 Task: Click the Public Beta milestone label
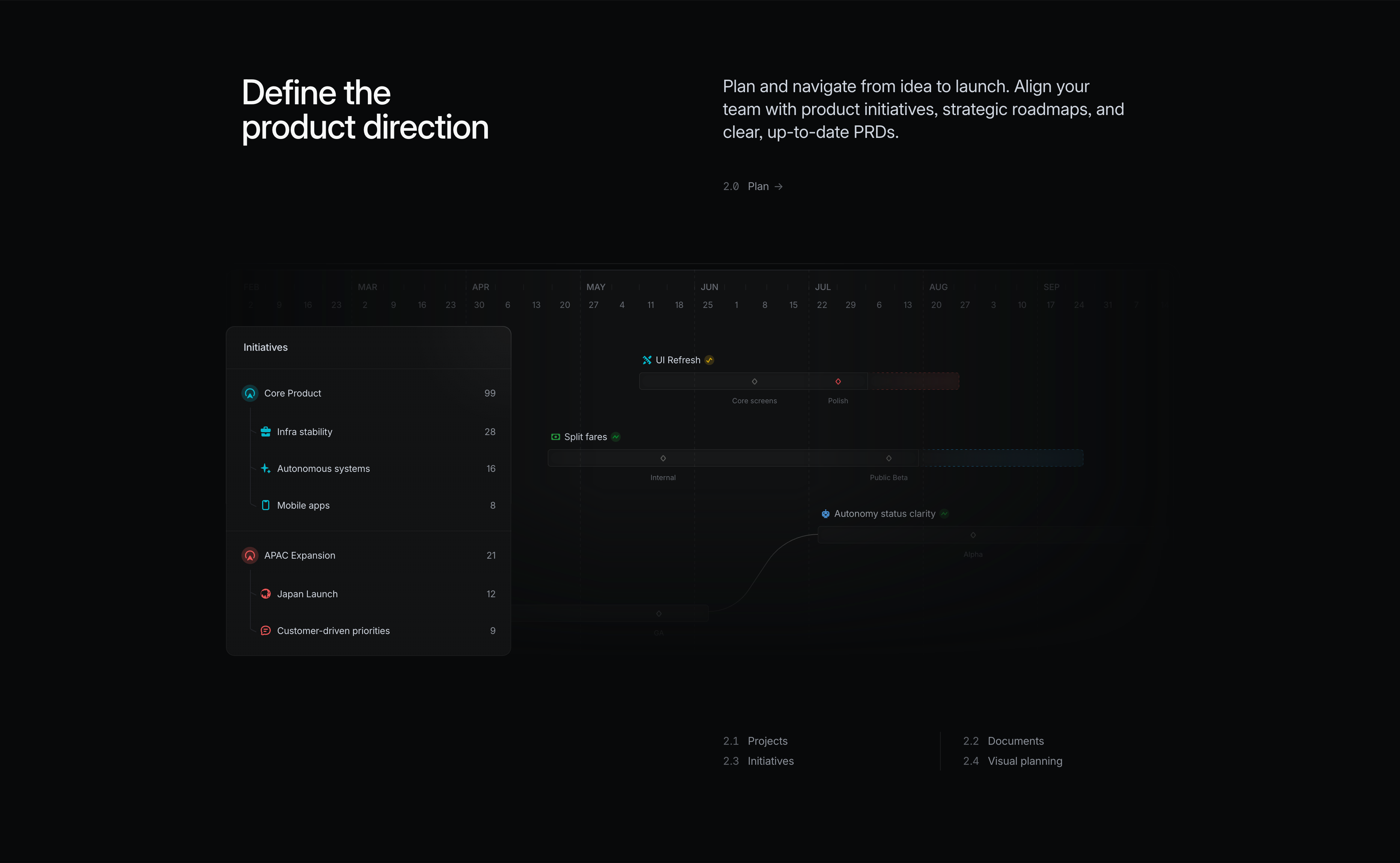pyautogui.click(x=889, y=478)
